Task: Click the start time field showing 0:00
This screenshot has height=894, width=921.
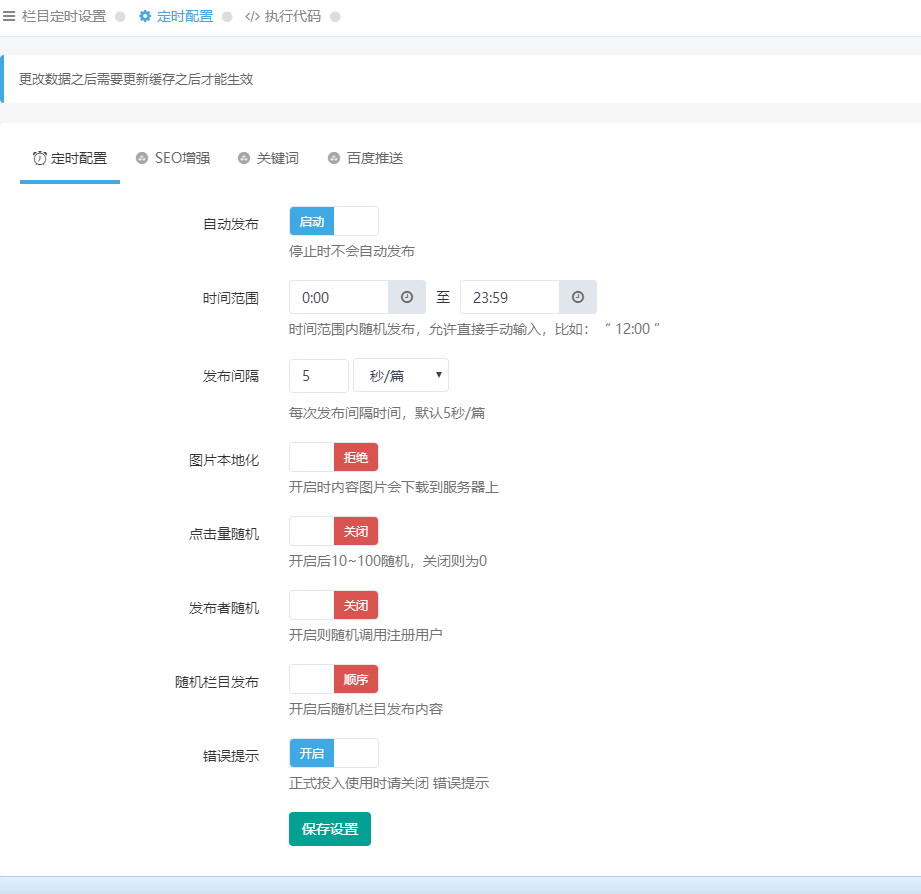Action: pyautogui.click(x=339, y=297)
